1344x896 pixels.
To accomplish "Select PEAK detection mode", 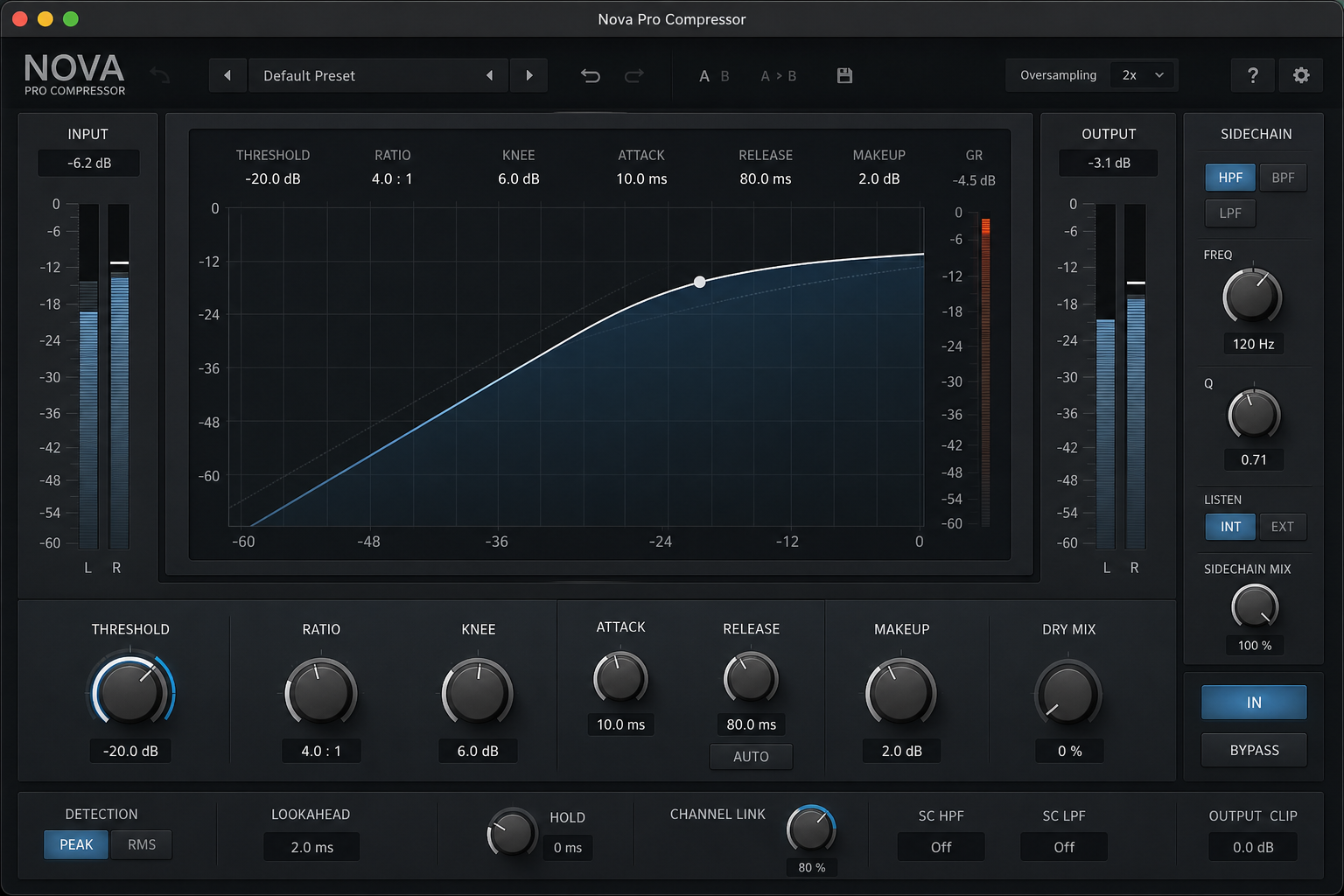I will [76, 844].
